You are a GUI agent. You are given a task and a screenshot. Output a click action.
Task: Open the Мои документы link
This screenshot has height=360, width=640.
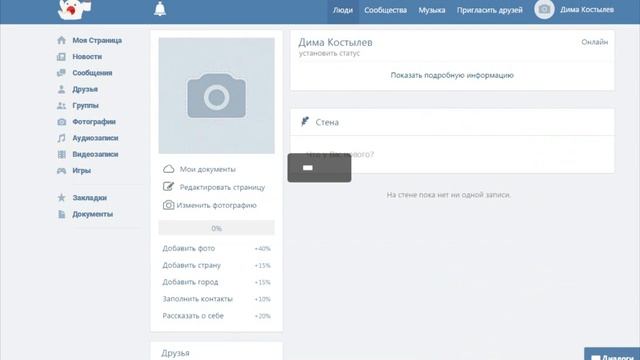pos(207,169)
